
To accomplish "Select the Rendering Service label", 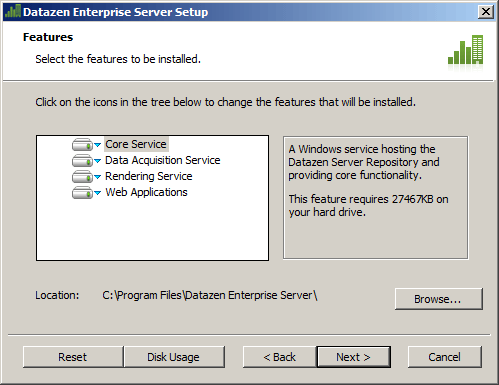I will tap(149, 176).
